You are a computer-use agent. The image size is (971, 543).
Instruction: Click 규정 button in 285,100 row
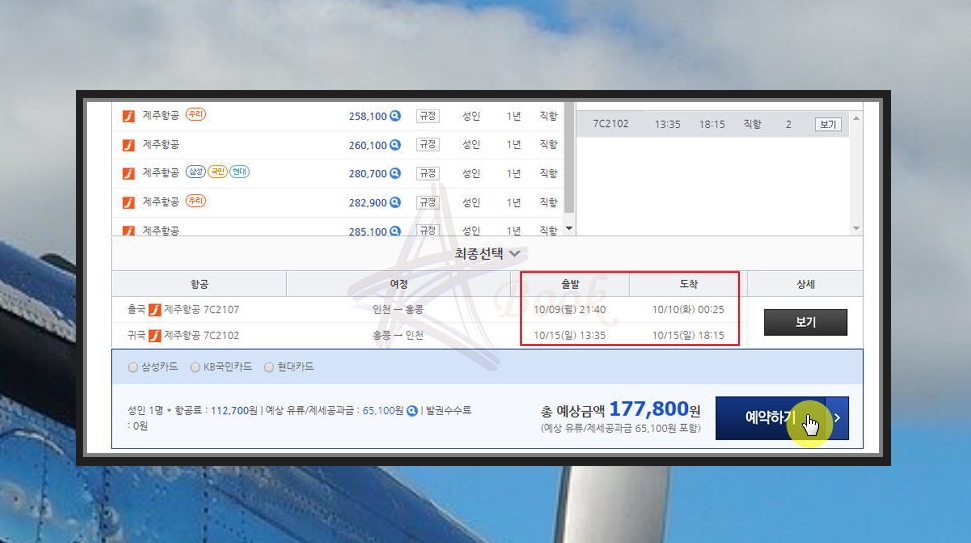pos(427,230)
